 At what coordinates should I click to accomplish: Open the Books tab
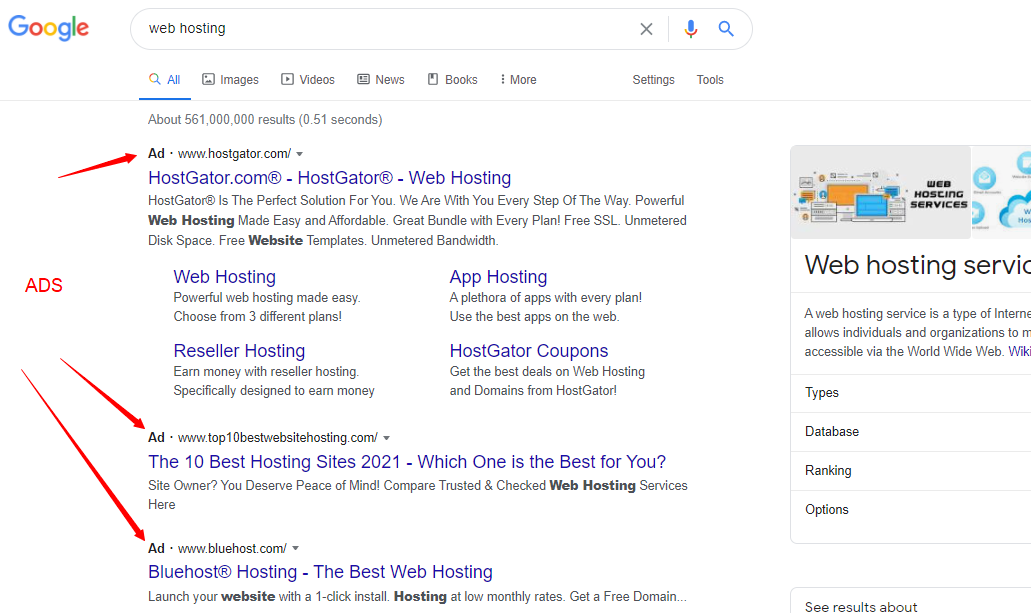click(x=452, y=80)
